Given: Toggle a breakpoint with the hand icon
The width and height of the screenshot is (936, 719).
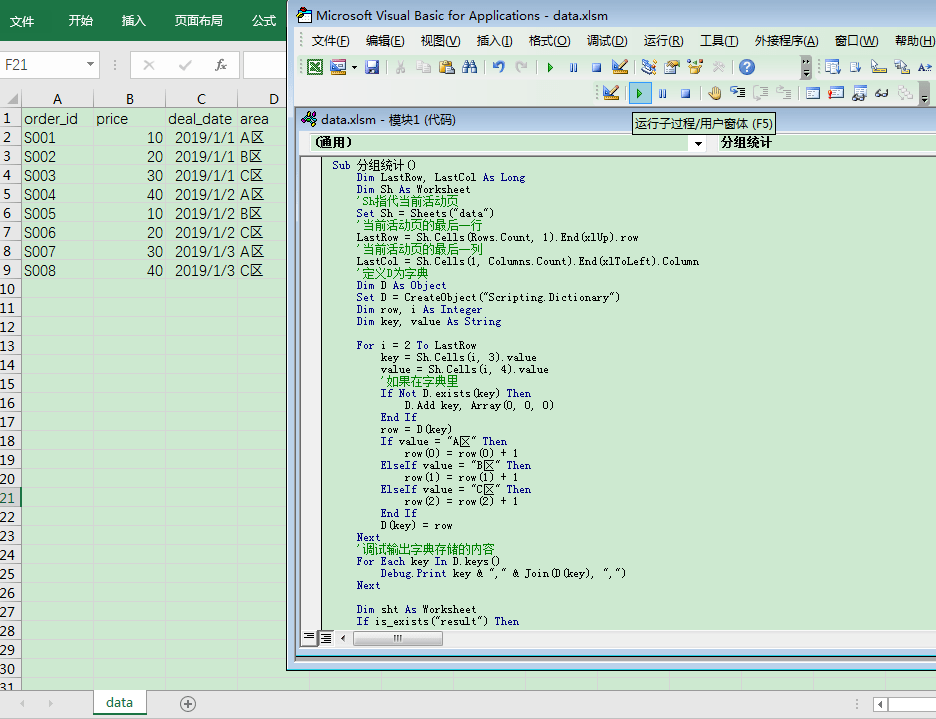Looking at the screenshot, I should point(715,93).
